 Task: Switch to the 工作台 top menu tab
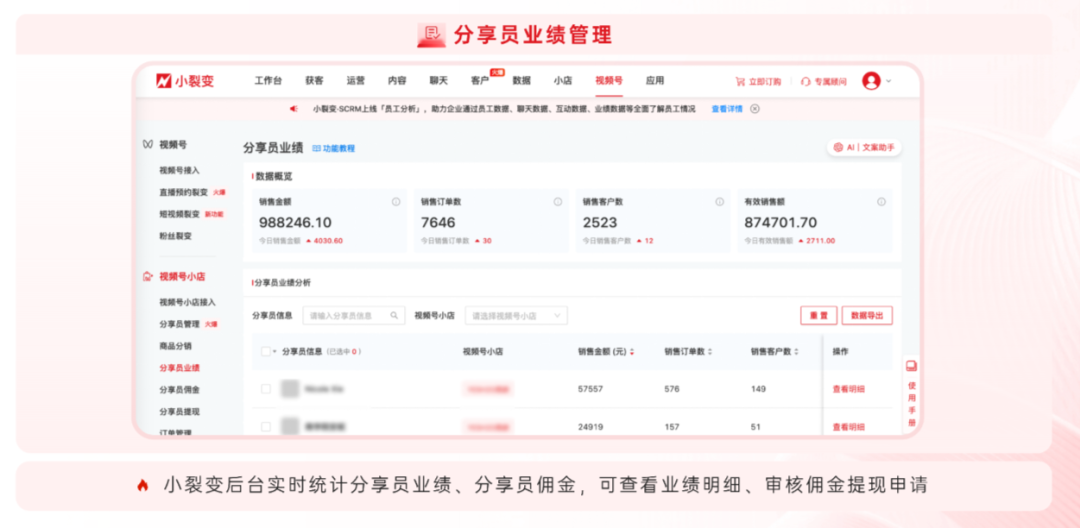pos(268,81)
